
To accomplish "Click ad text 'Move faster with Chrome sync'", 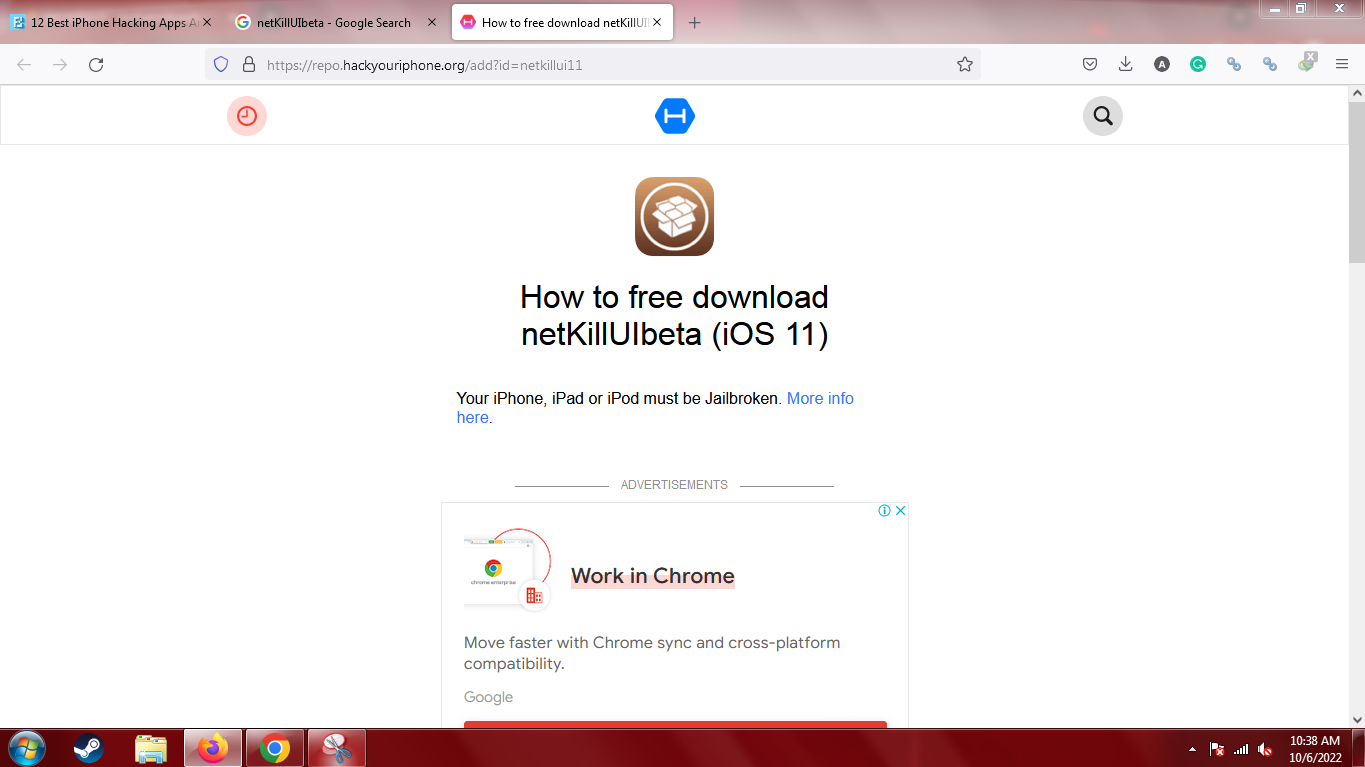I will pos(652,652).
